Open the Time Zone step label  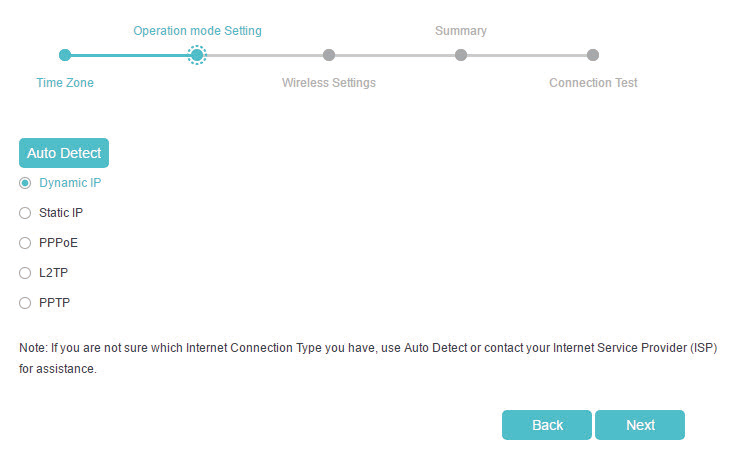pyautogui.click(x=65, y=83)
